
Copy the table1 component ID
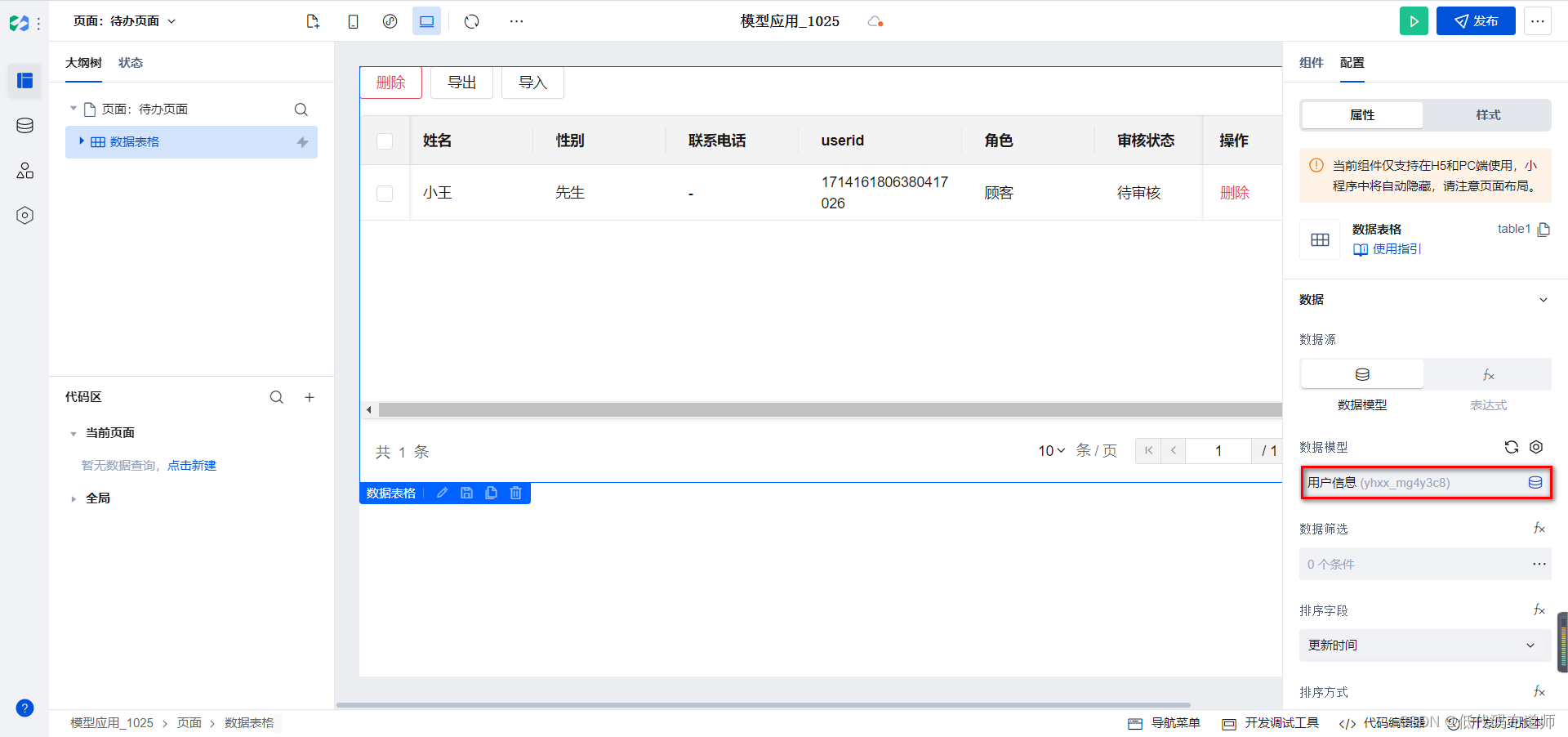[1543, 230]
